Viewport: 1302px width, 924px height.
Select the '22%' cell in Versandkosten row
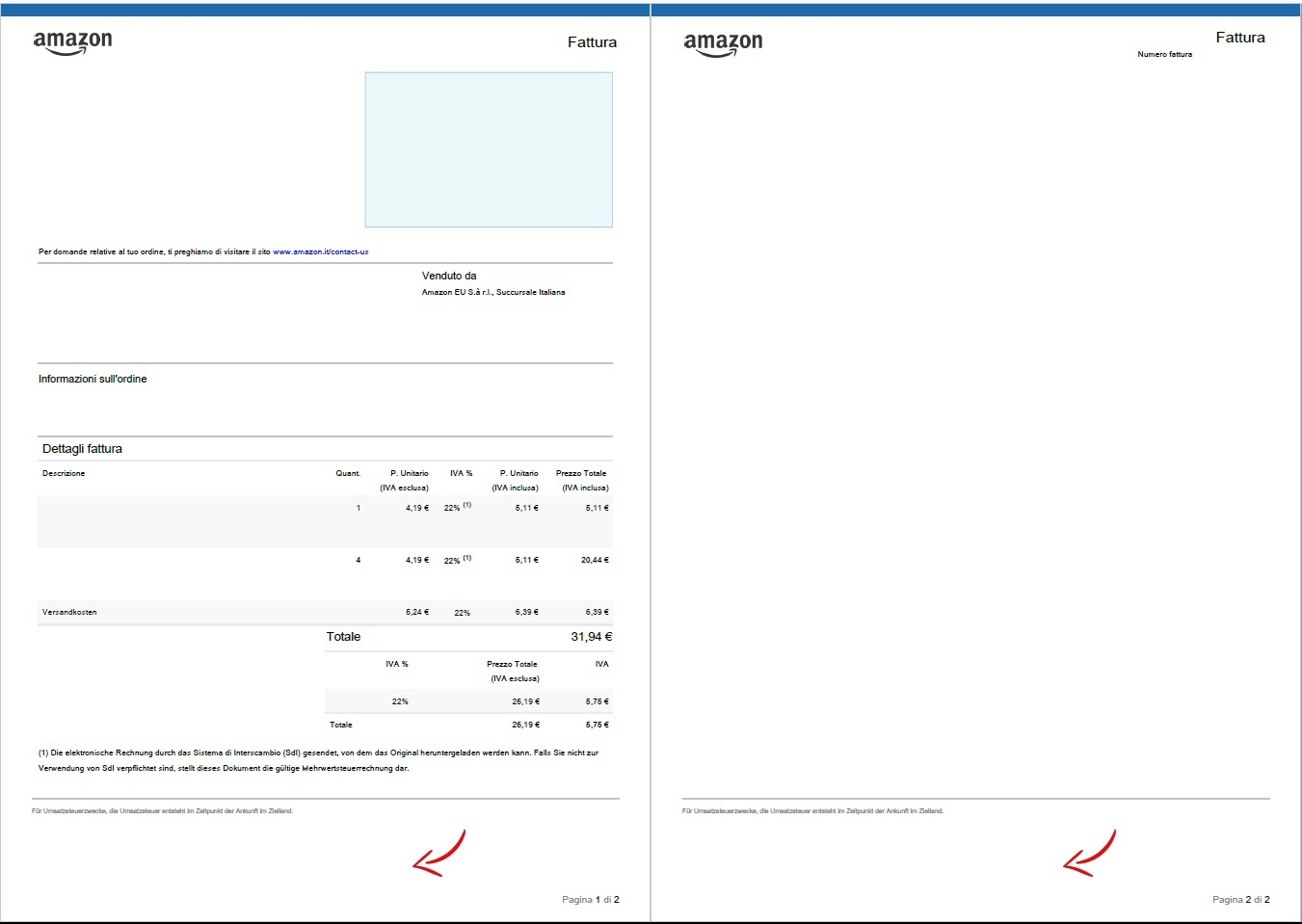point(463,613)
